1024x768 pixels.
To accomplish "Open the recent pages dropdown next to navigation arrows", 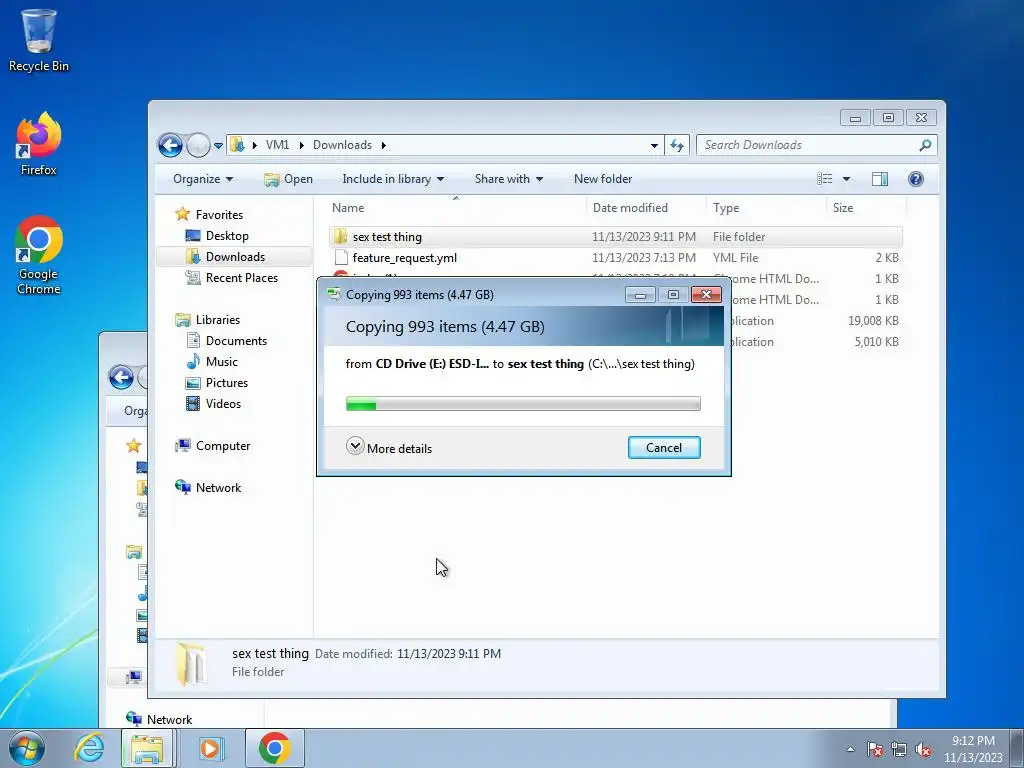I will coord(218,146).
